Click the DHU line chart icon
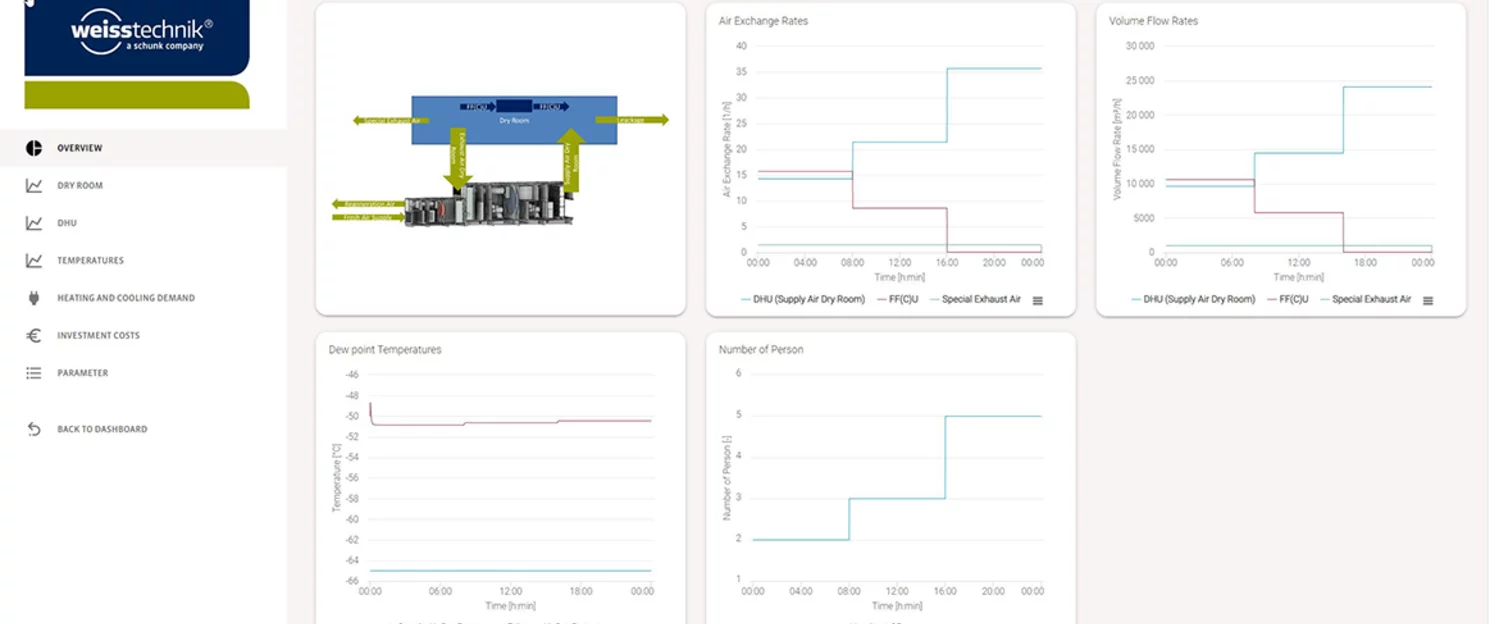This screenshot has width=1499, height=624. click(34, 223)
